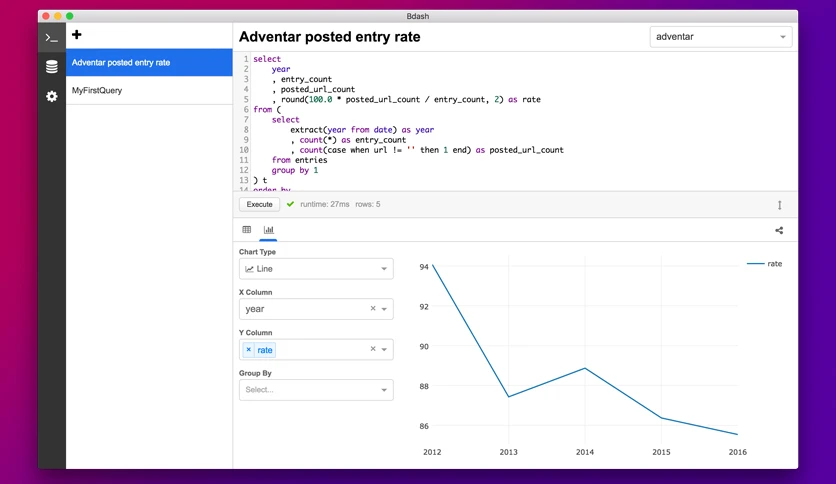
Task: Click the share icon for the query
Action: point(779,230)
